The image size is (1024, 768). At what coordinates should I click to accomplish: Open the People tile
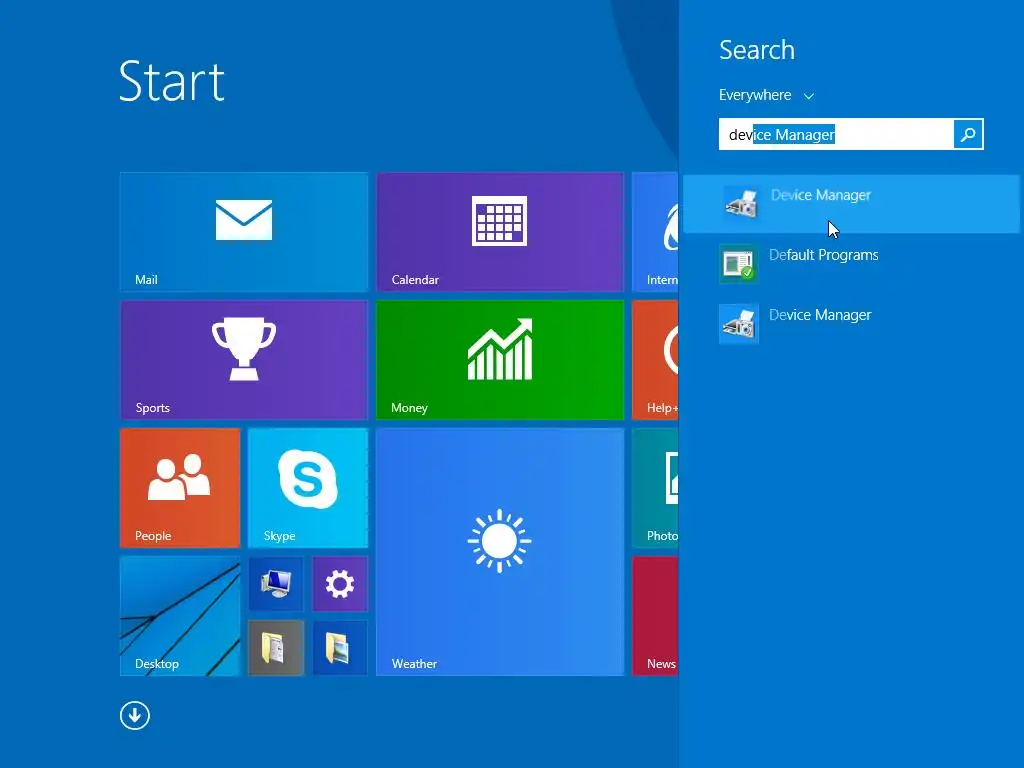tap(180, 488)
